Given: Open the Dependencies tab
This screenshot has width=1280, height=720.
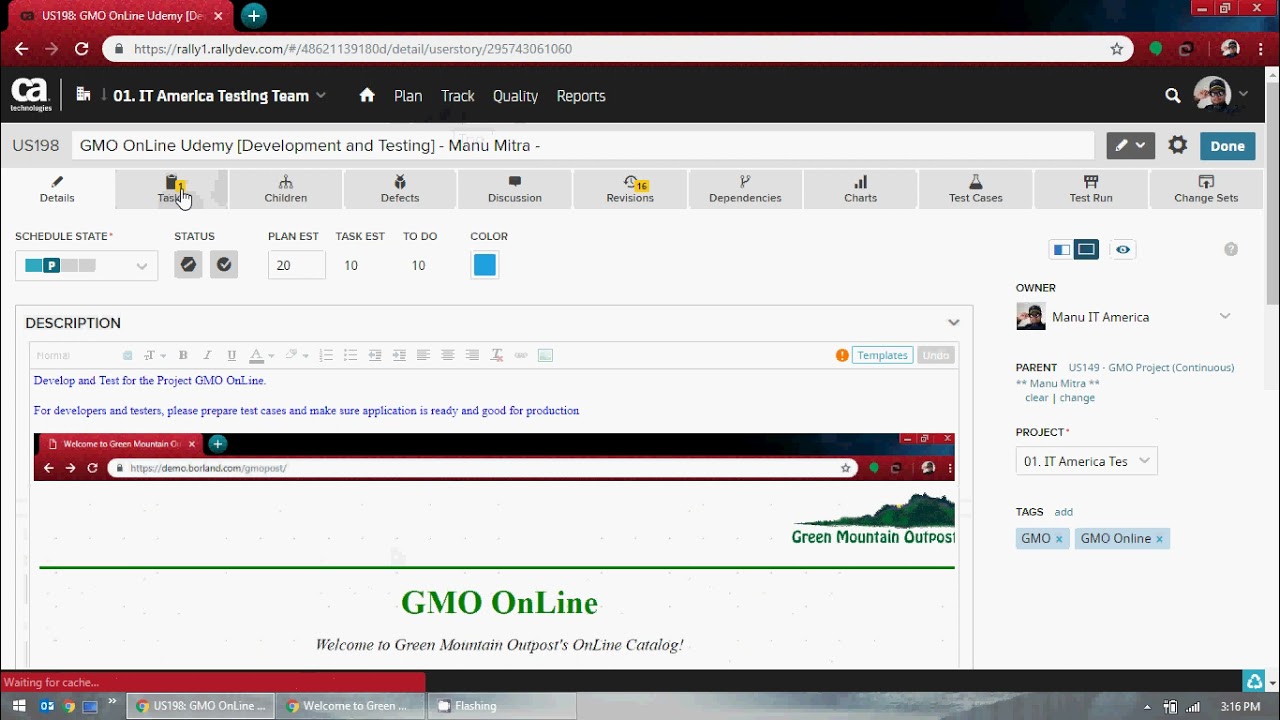Looking at the screenshot, I should (745, 189).
